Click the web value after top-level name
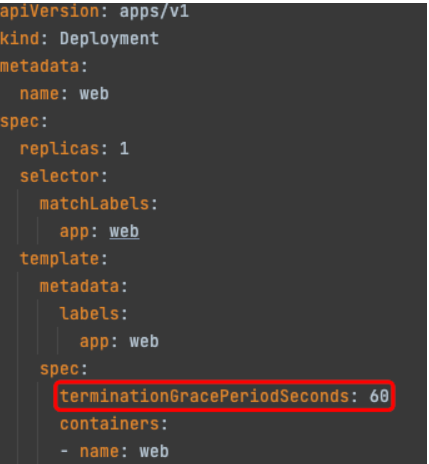The height and width of the screenshot is (464, 429). (94, 94)
